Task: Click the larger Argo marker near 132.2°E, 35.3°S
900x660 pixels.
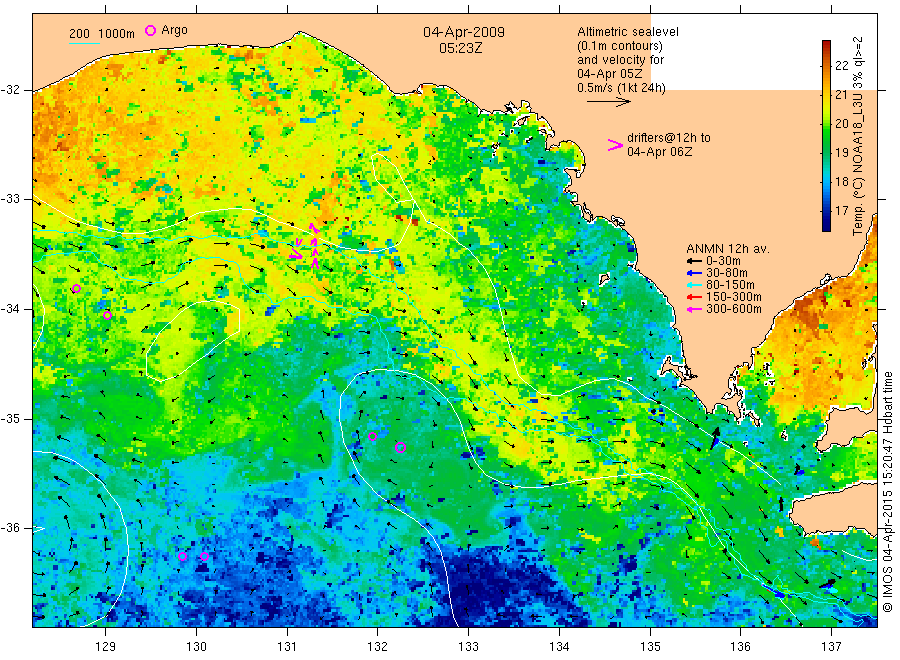Action: pyautogui.click(x=401, y=448)
